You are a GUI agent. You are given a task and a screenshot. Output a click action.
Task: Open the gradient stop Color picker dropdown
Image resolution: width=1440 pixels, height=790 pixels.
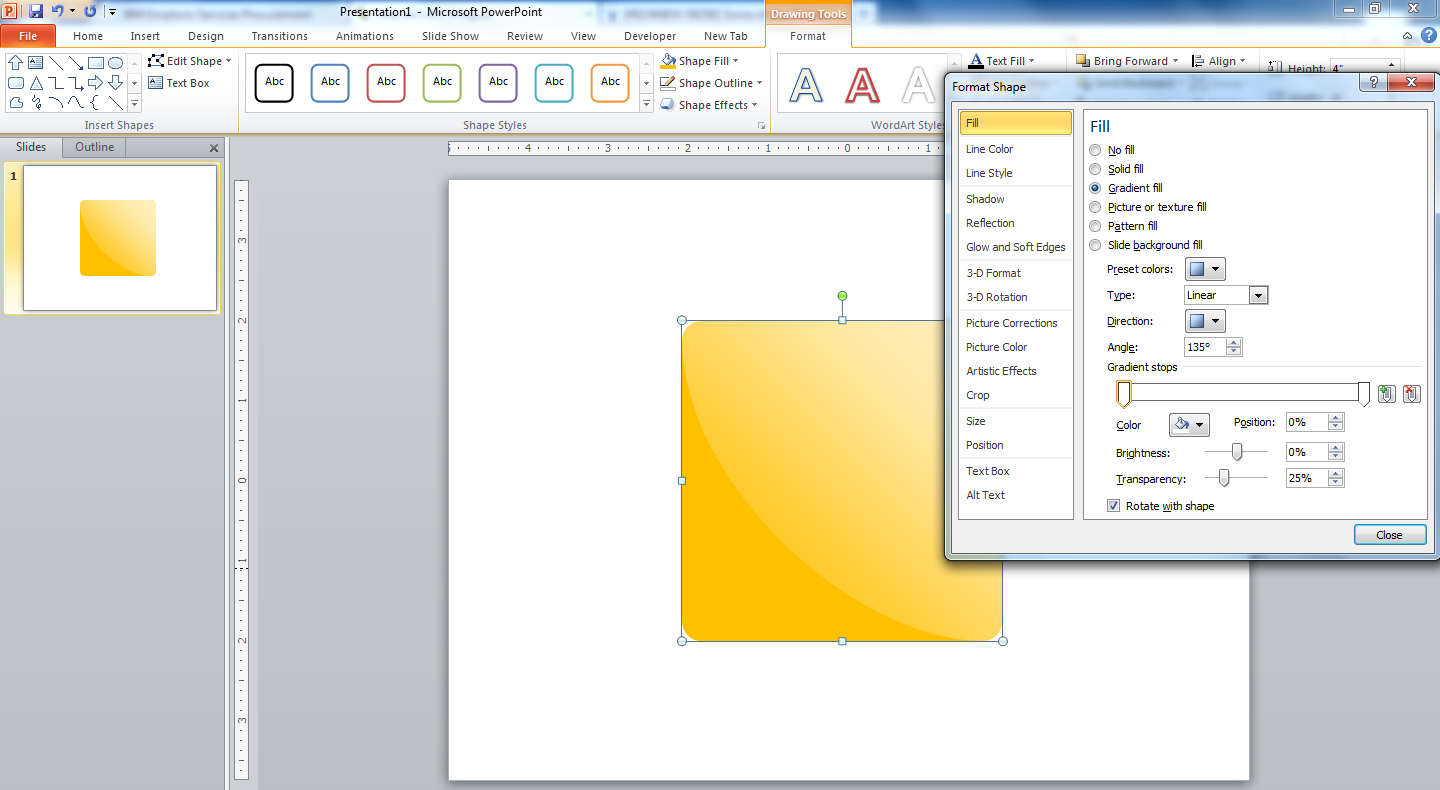coord(1189,425)
